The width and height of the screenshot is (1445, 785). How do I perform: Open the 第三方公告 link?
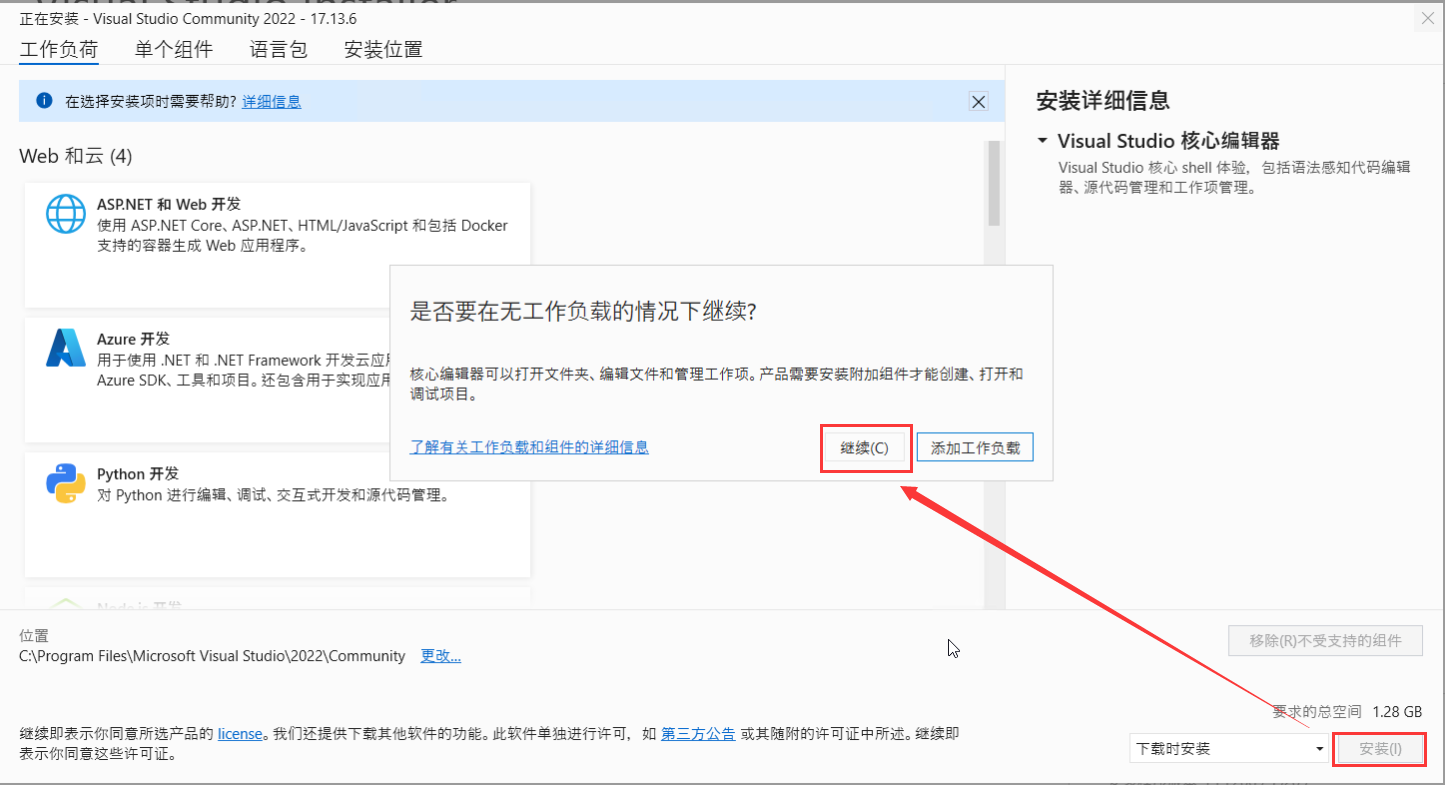(698, 734)
